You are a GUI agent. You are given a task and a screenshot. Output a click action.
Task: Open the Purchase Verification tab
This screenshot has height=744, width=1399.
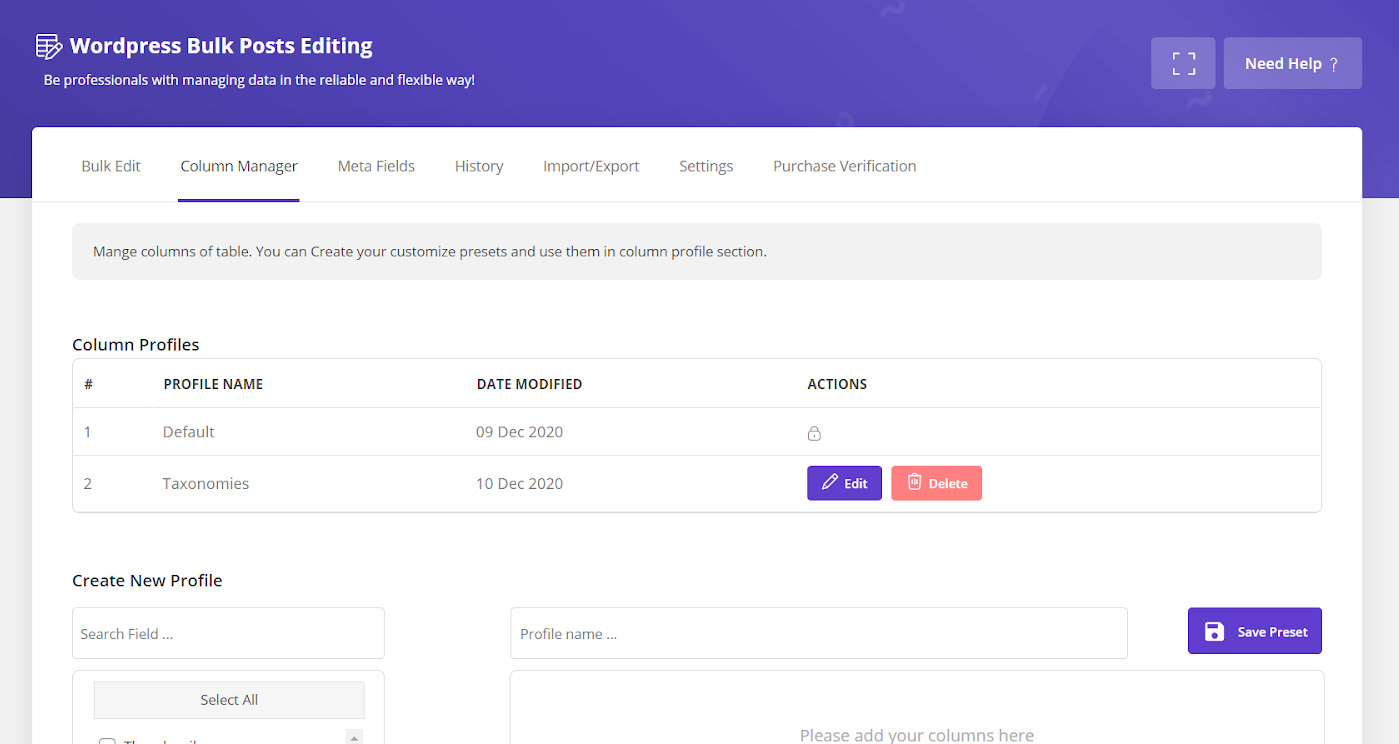click(844, 166)
